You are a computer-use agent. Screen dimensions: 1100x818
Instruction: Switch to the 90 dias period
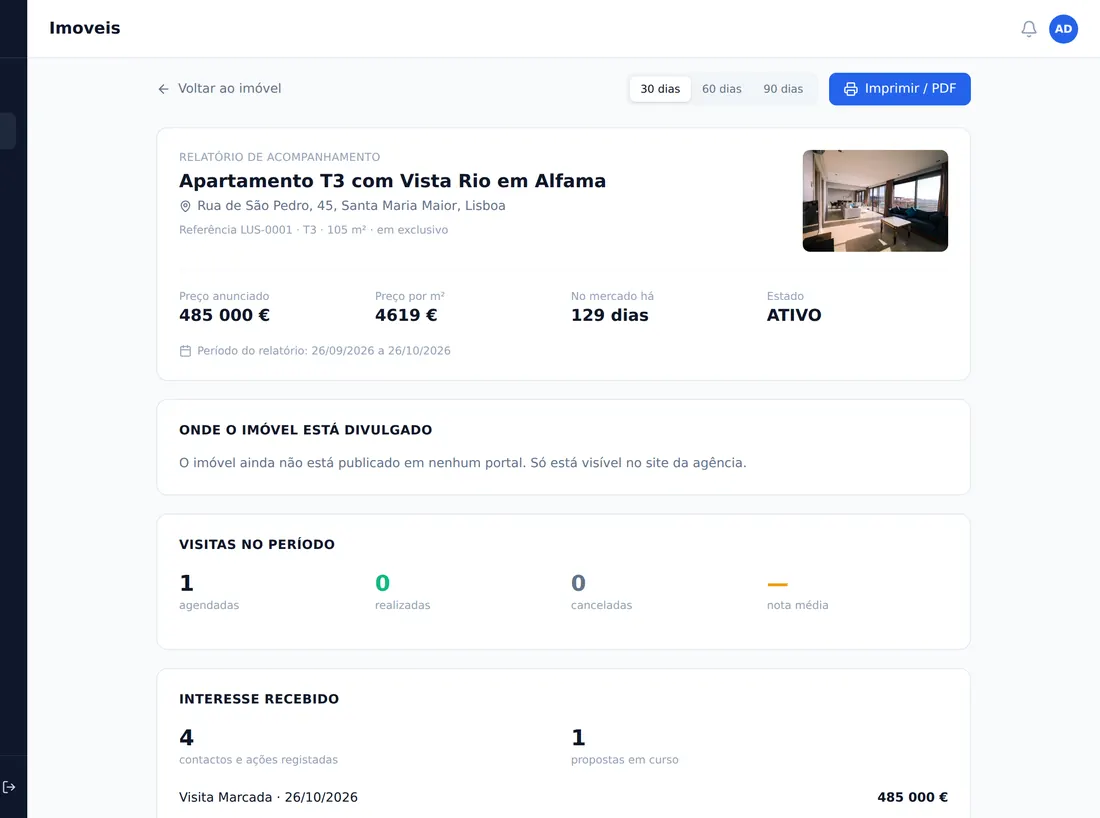tap(783, 89)
